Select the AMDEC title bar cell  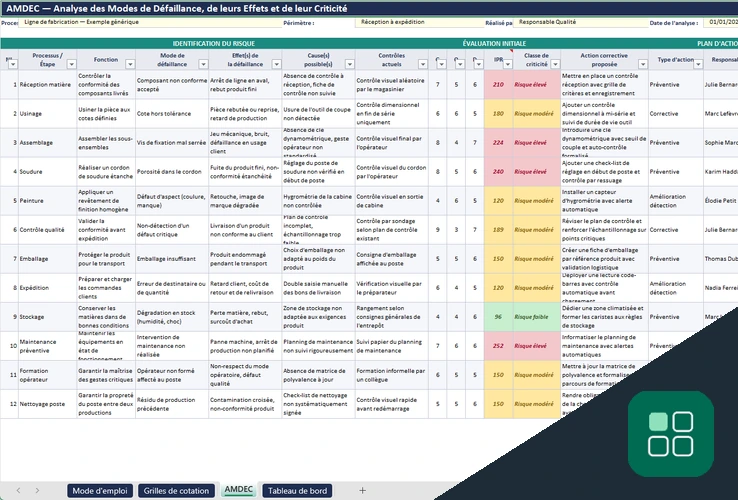[369, 8]
